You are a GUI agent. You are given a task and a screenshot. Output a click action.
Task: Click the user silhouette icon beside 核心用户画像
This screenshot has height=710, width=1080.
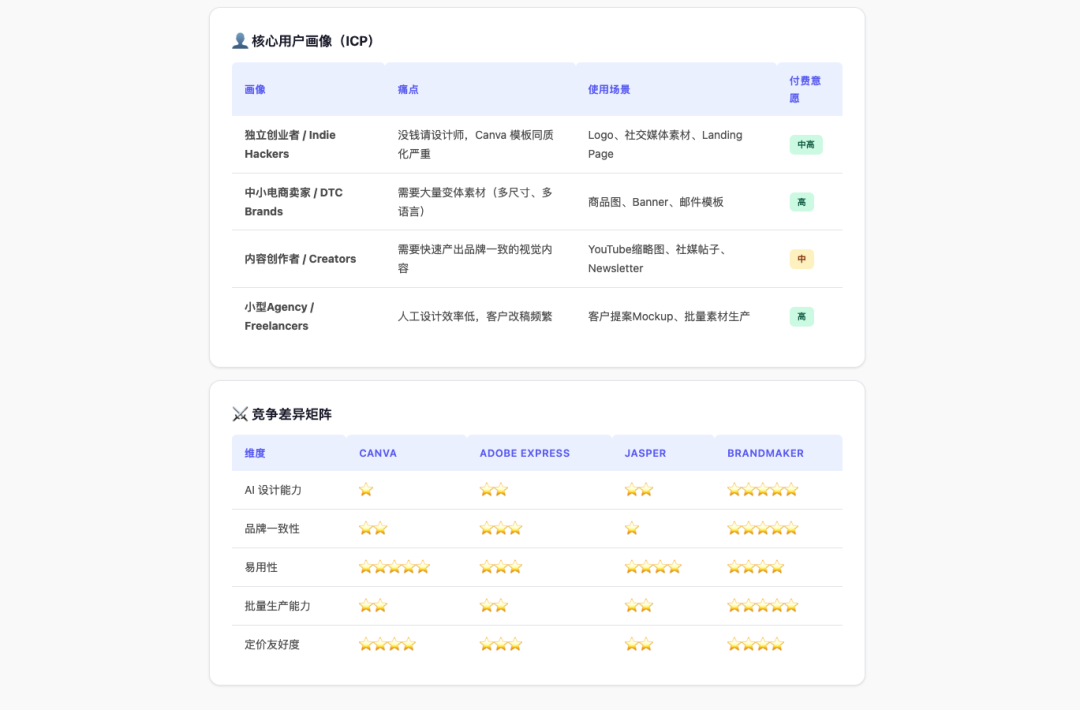click(x=240, y=41)
